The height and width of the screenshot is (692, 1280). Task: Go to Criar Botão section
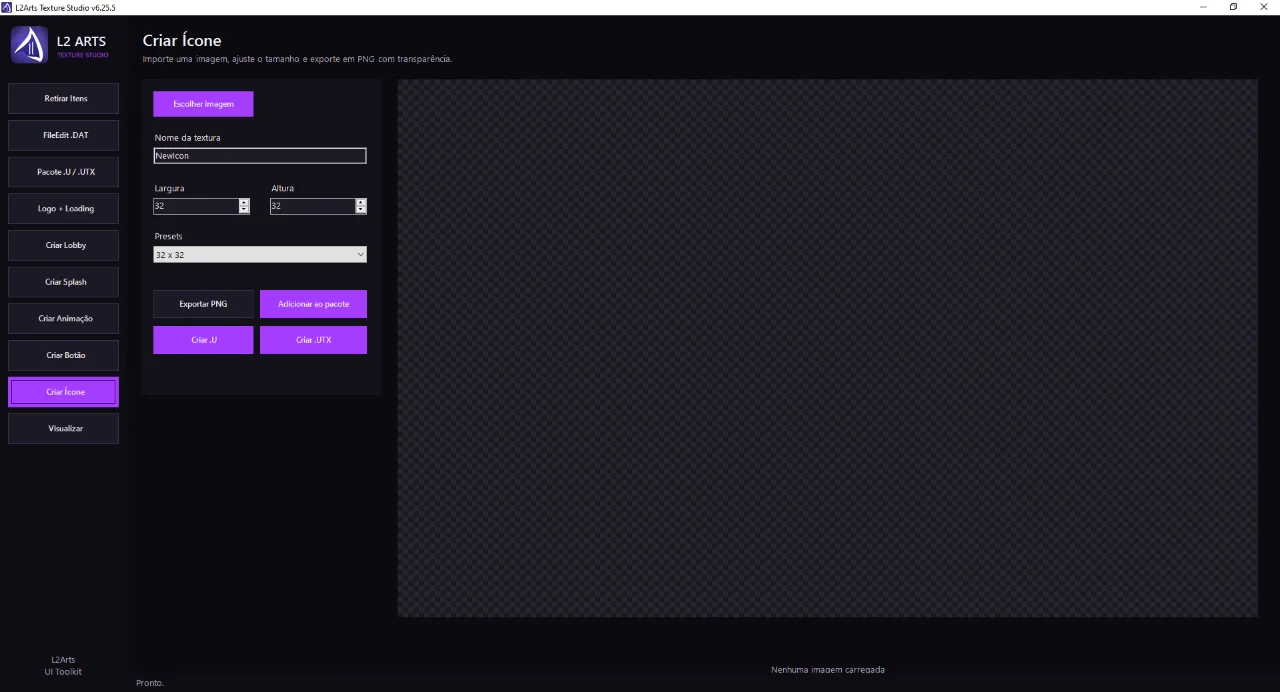pyautogui.click(x=64, y=355)
